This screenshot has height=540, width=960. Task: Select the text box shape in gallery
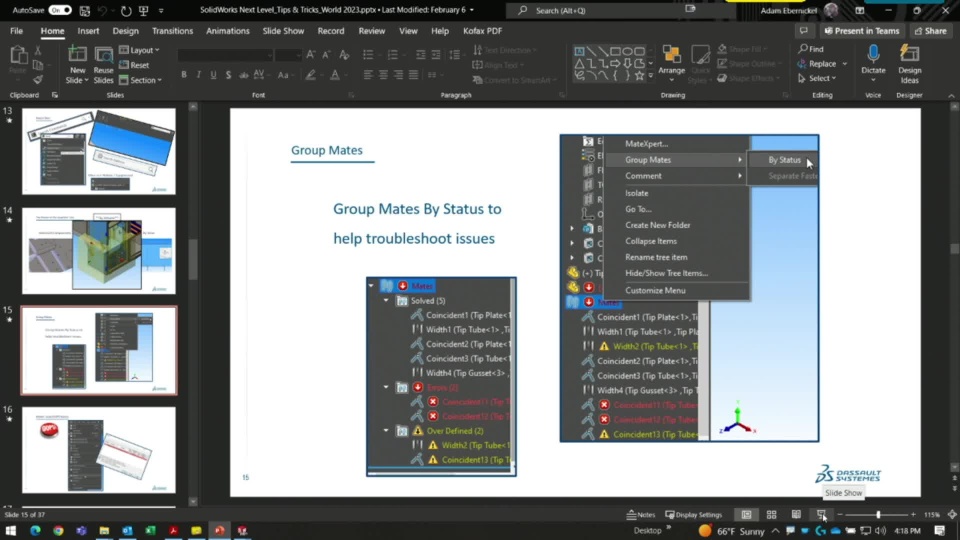579,51
